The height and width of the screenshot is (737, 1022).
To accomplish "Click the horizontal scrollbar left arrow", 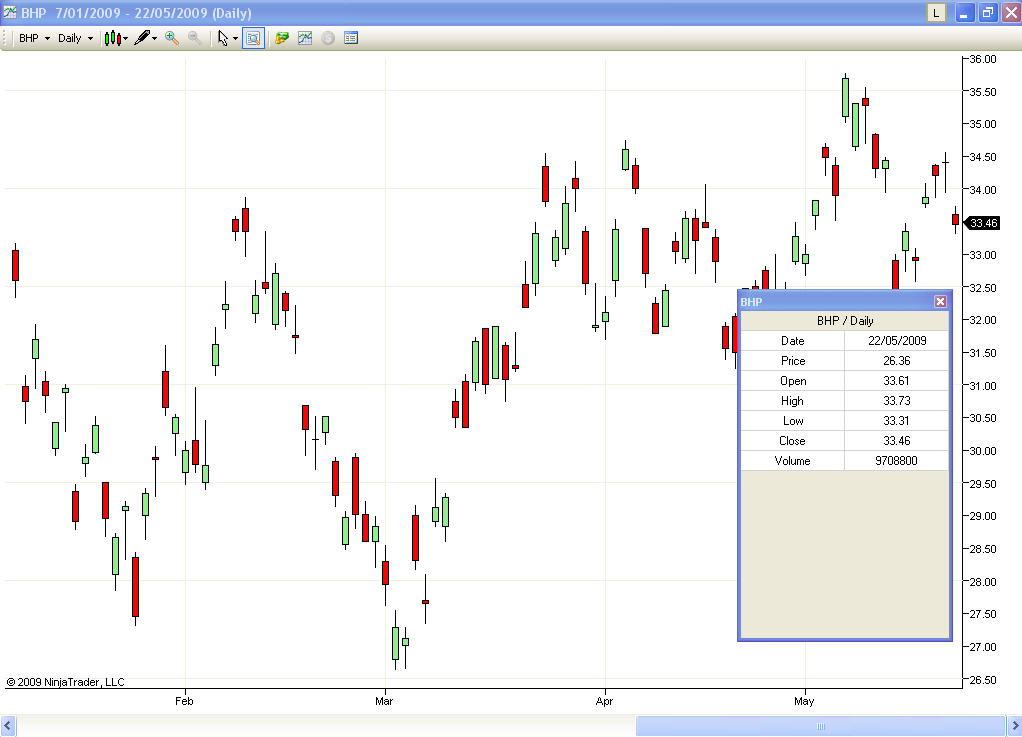I will click(8, 726).
